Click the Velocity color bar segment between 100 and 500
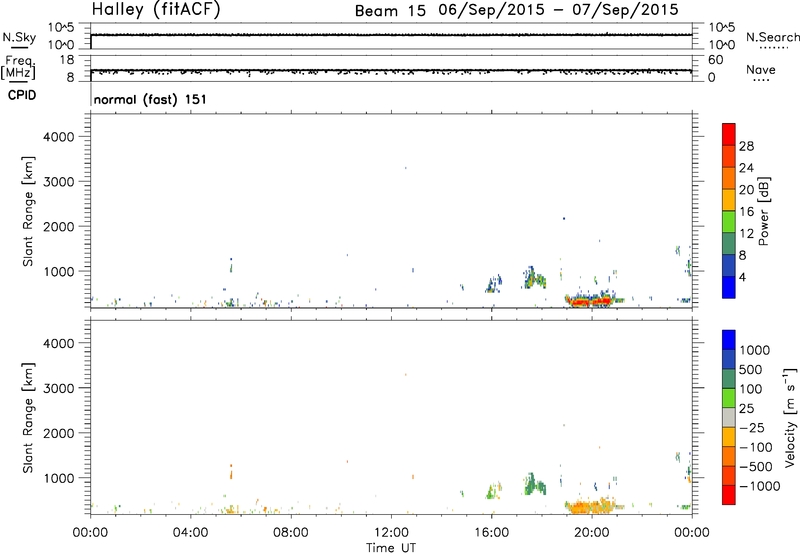The width and height of the screenshot is (800, 554). tap(729, 379)
